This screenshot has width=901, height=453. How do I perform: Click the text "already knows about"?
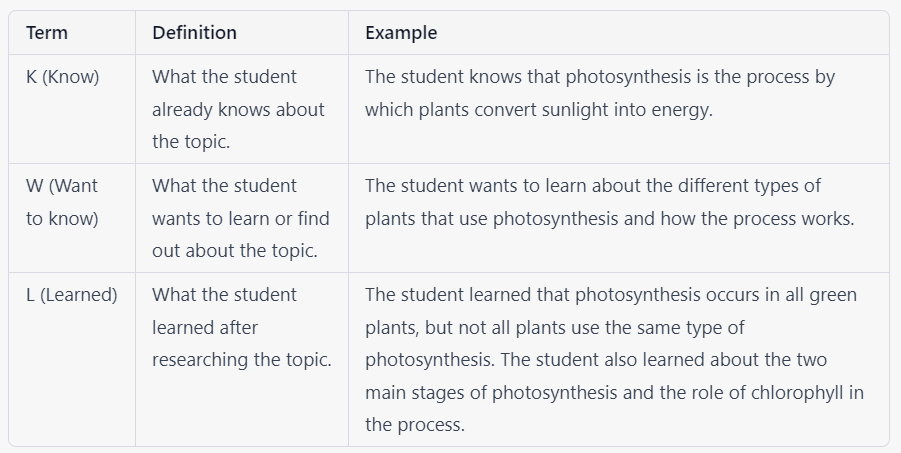238,110
